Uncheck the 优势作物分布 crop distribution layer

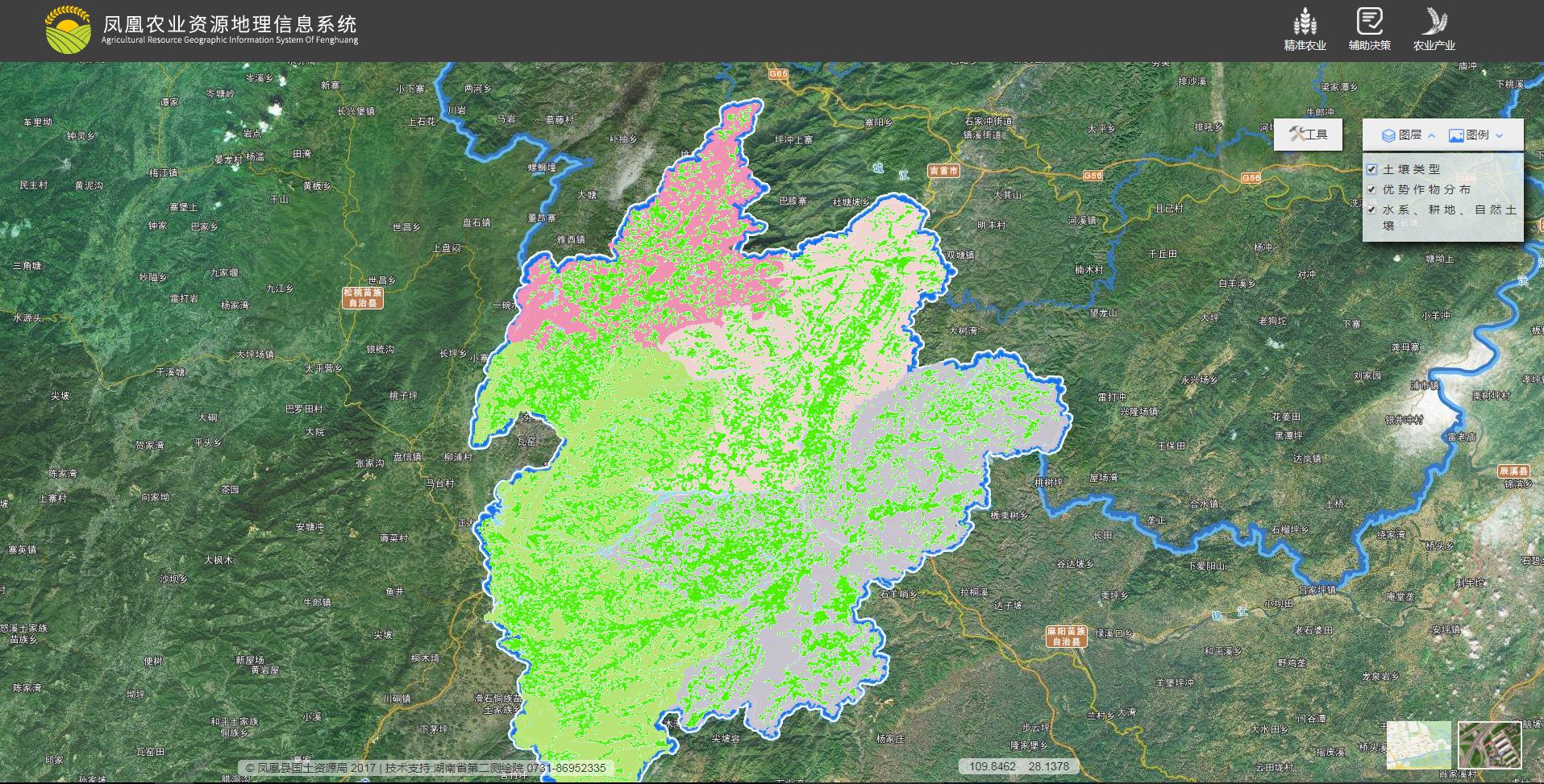coord(1371,189)
